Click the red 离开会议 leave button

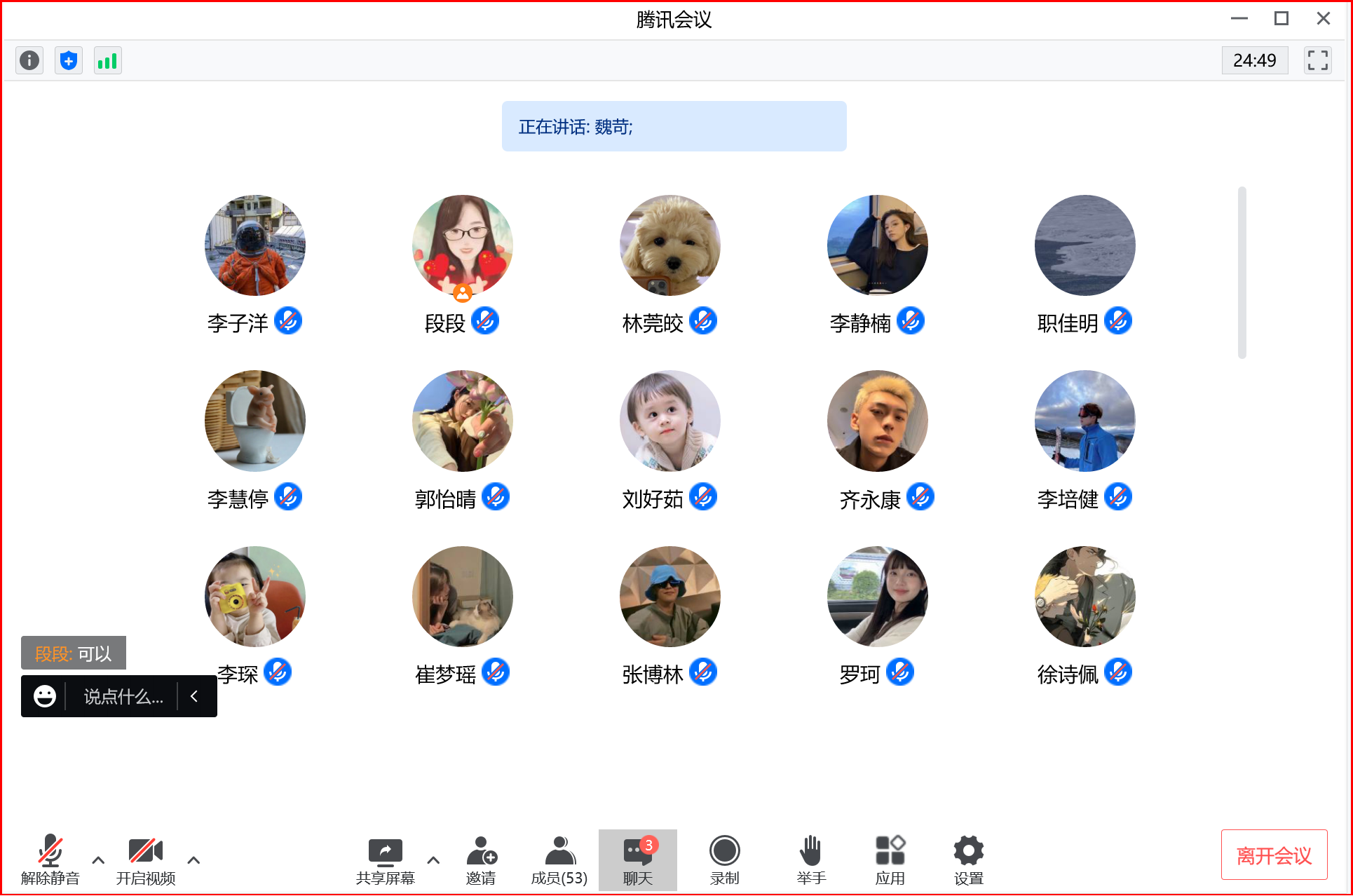point(1274,855)
